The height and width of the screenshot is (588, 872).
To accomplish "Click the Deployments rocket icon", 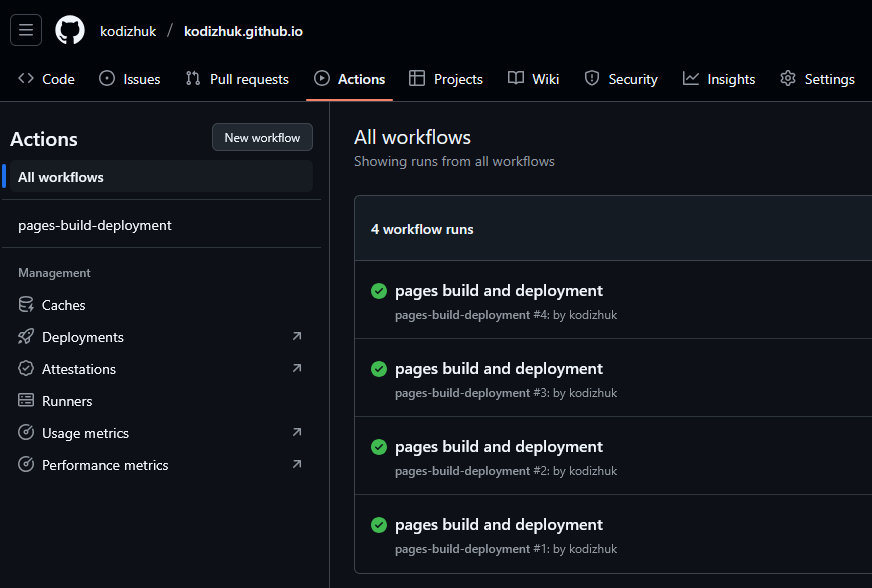I will 25,336.
